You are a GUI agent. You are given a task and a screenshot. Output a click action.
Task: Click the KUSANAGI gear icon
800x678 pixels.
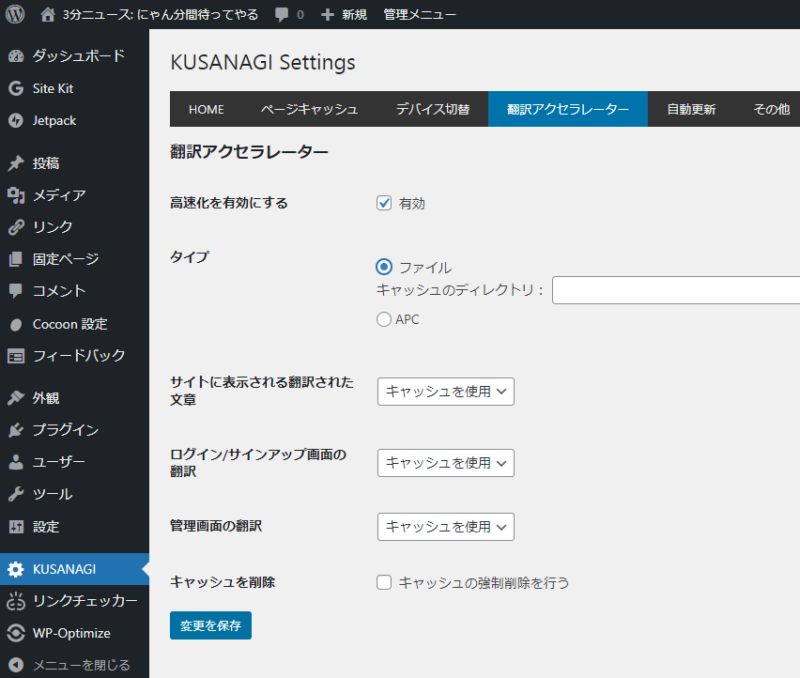point(16,569)
